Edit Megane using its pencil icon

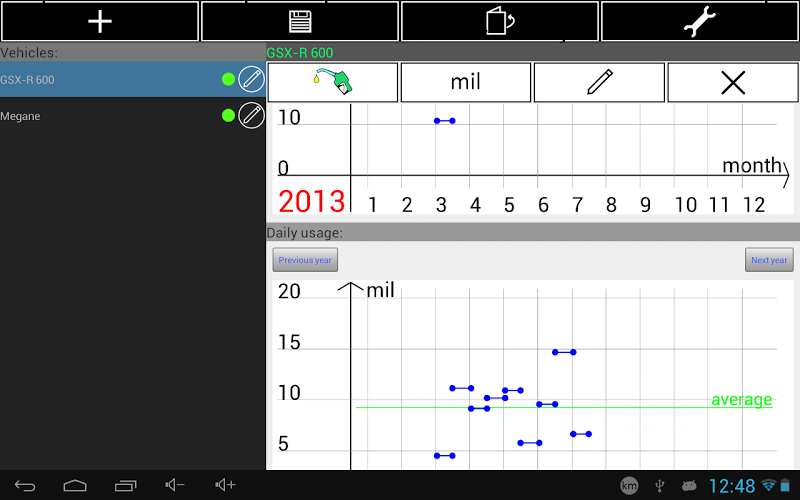(x=252, y=115)
